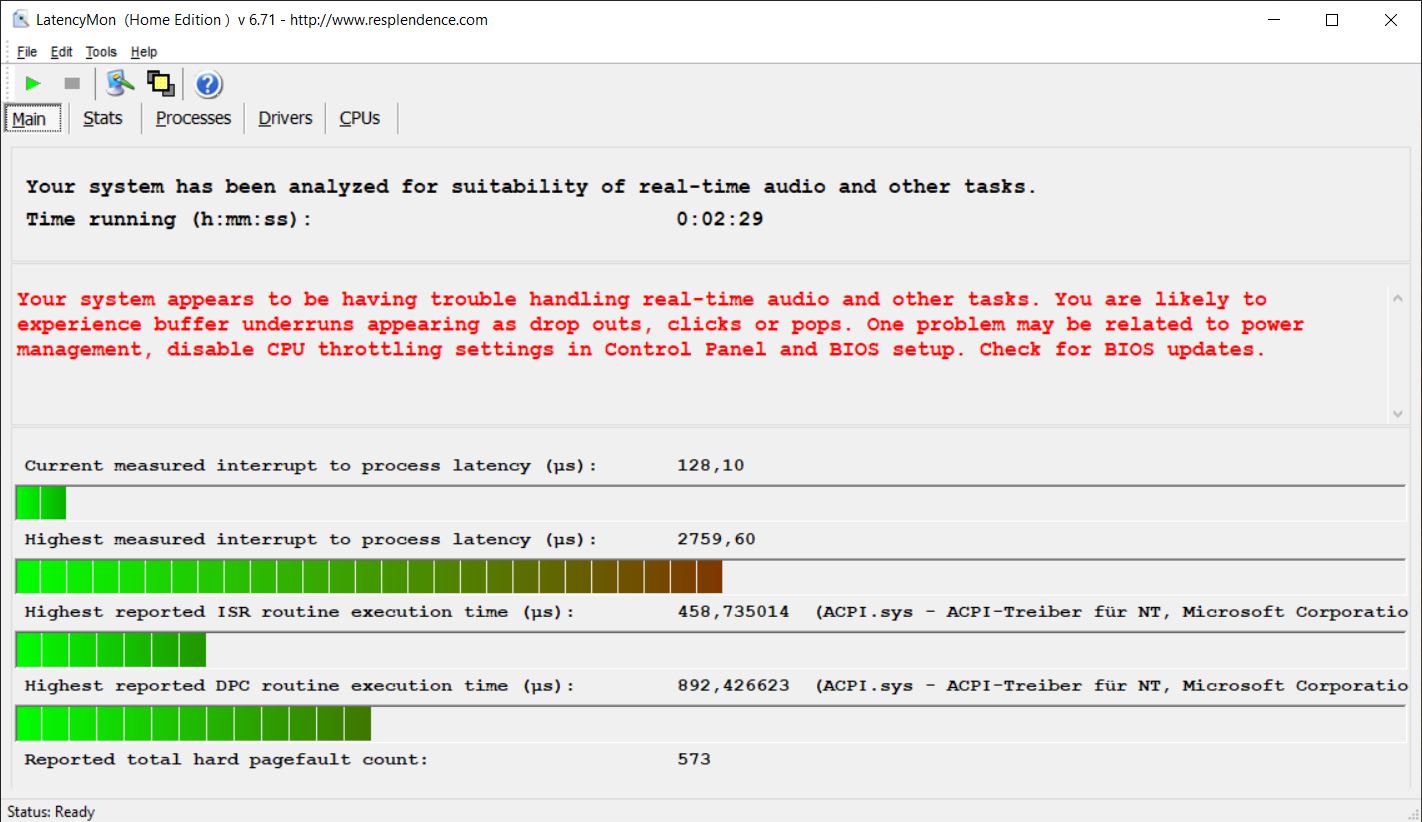This screenshot has height=822, width=1422.
Task: Open the options icon in the toolbar
Action: coord(120,83)
